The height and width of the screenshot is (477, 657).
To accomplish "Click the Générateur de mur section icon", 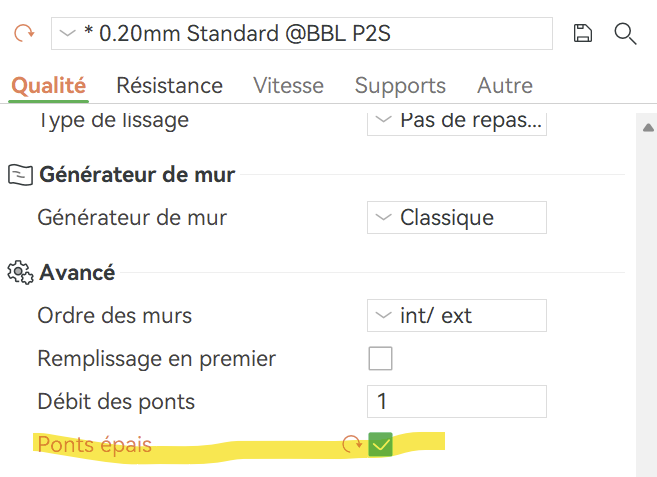I will [x=19, y=175].
